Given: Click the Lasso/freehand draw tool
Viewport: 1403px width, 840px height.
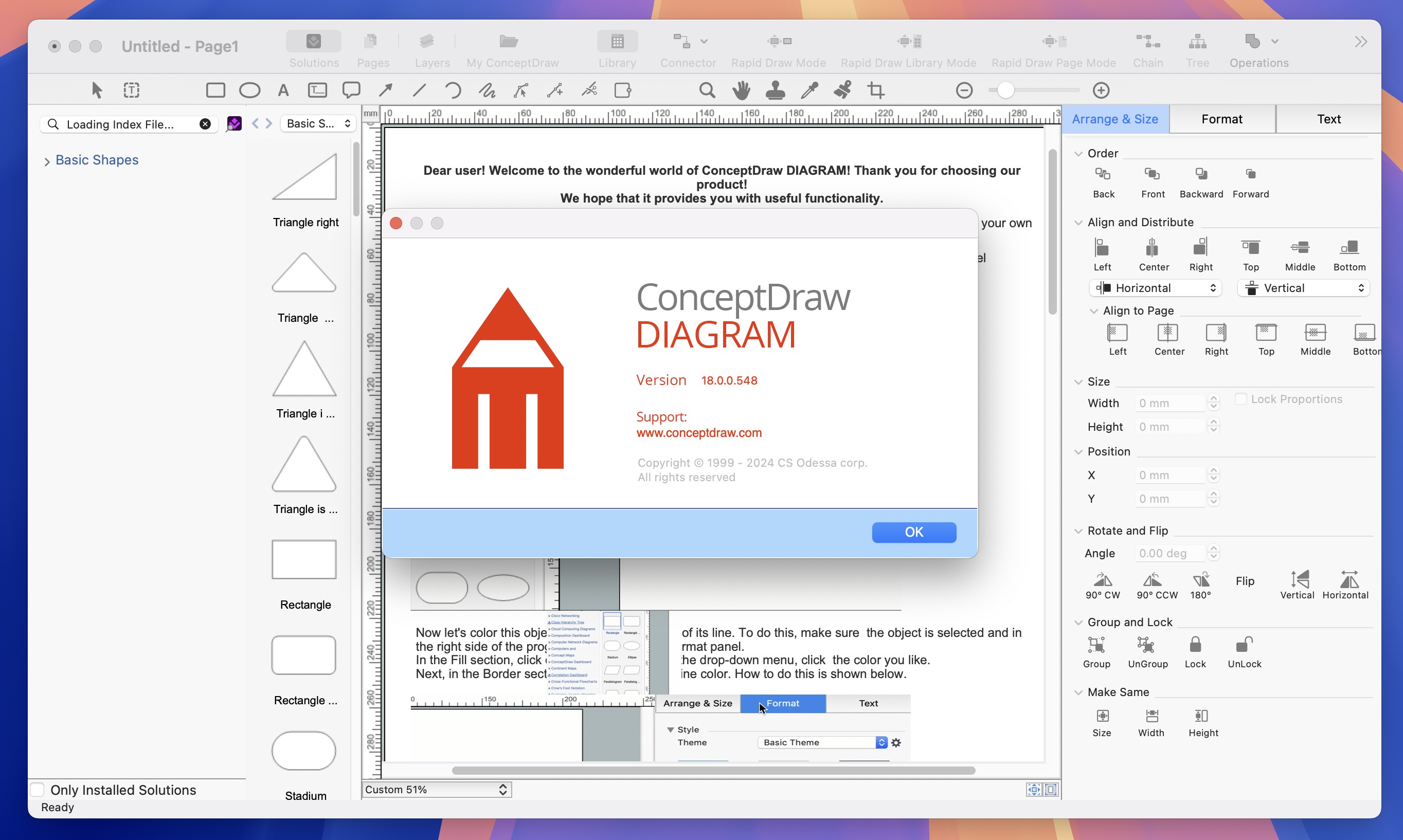Looking at the screenshot, I should point(488,90).
